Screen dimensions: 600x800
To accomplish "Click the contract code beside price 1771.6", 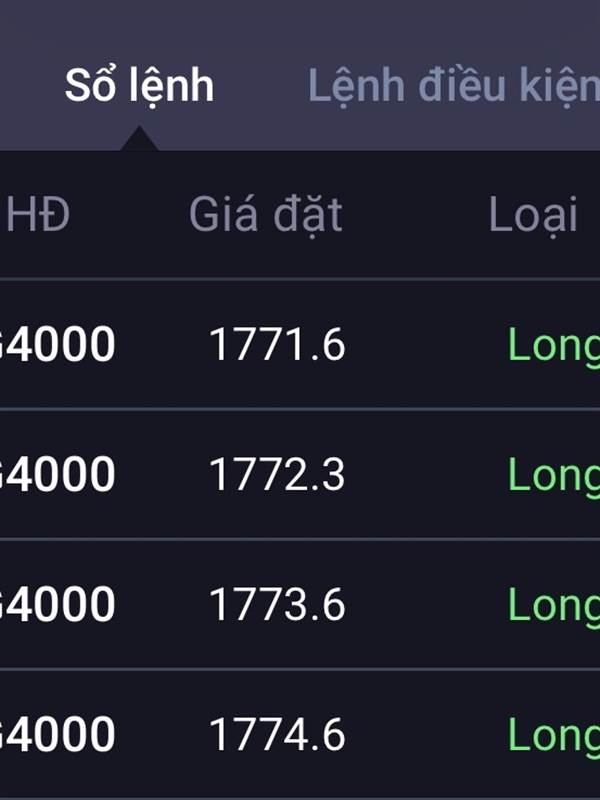I will [x=58, y=346].
